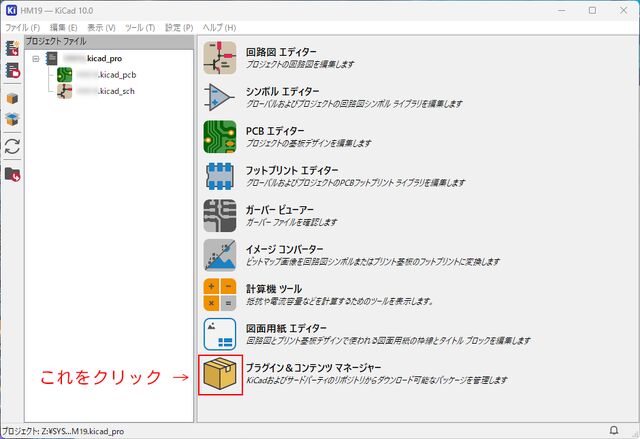Select the kicad_pro project file row

click(84, 58)
